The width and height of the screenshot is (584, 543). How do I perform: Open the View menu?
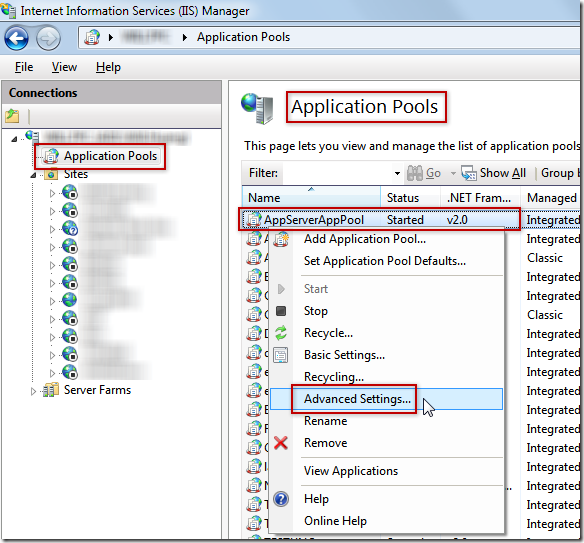tap(64, 67)
